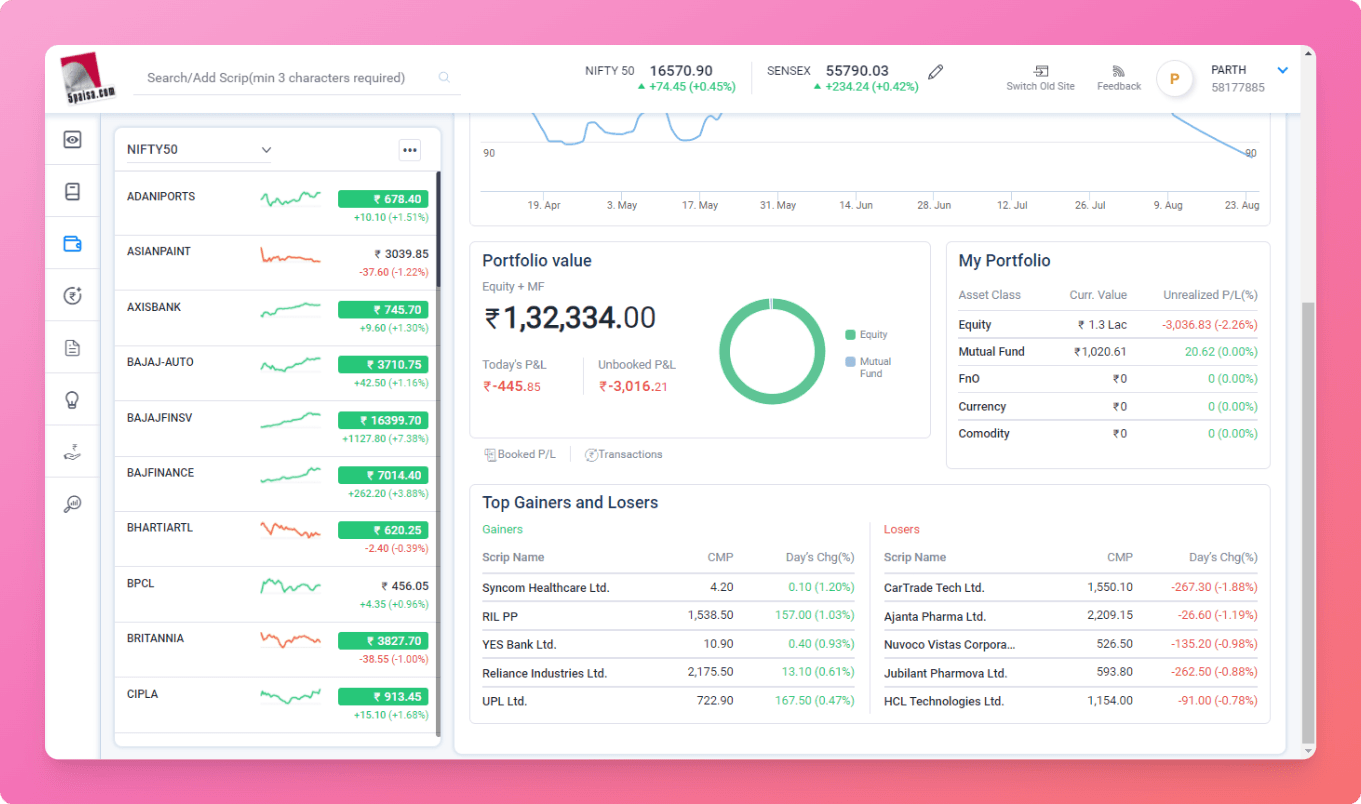Viewport: 1361px width, 804px height.
Task: Click Reliance Industries Ltd. in gainers
Action: point(544,673)
